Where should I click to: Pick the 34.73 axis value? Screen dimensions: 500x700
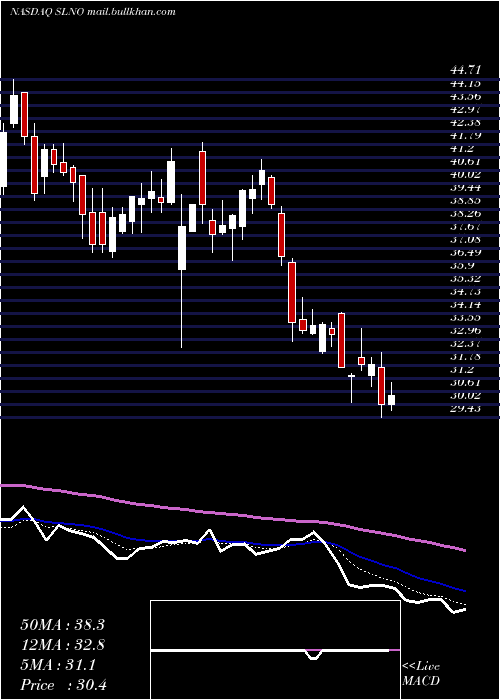point(465,292)
